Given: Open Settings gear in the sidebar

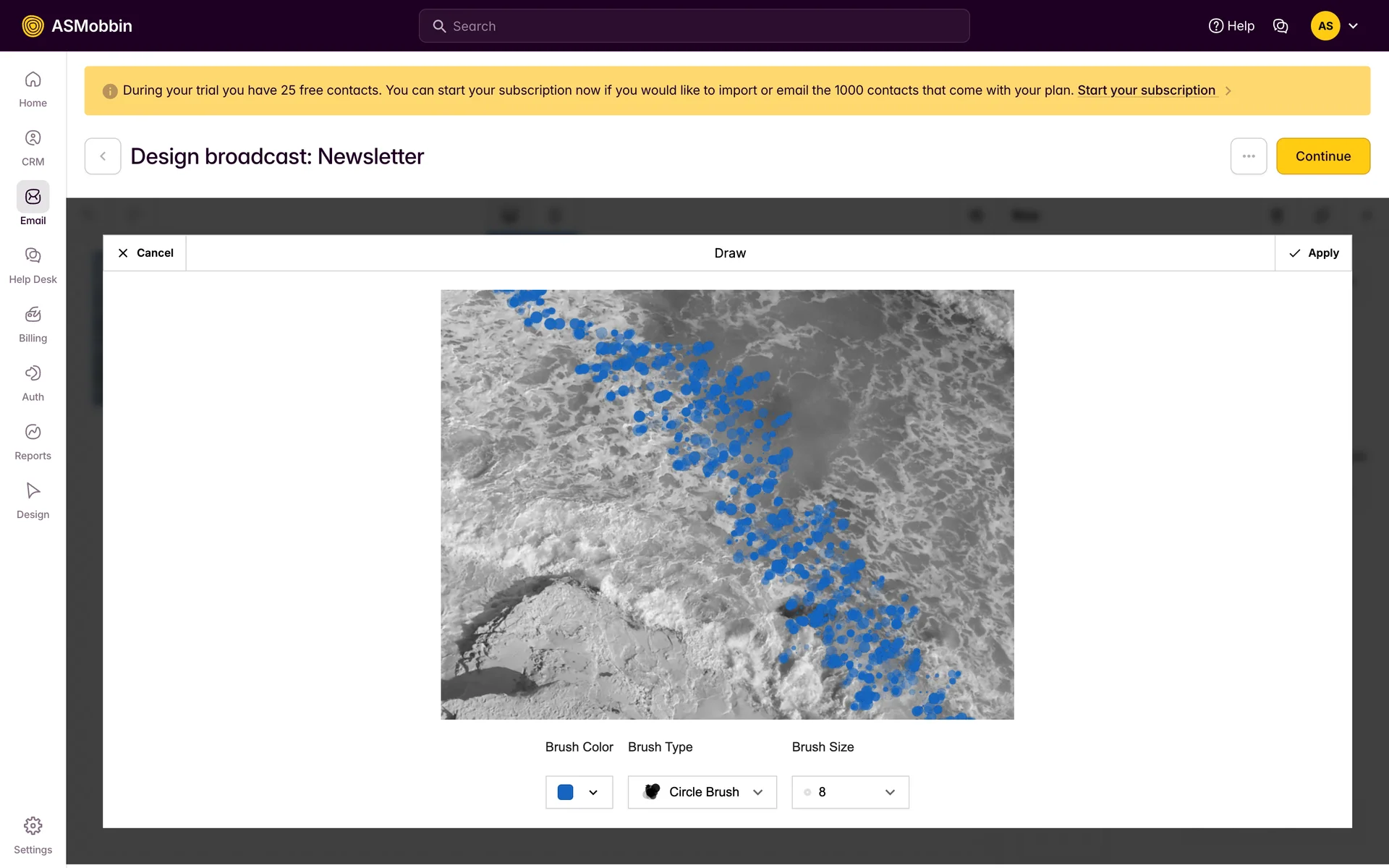Looking at the screenshot, I should pyautogui.click(x=33, y=835).
